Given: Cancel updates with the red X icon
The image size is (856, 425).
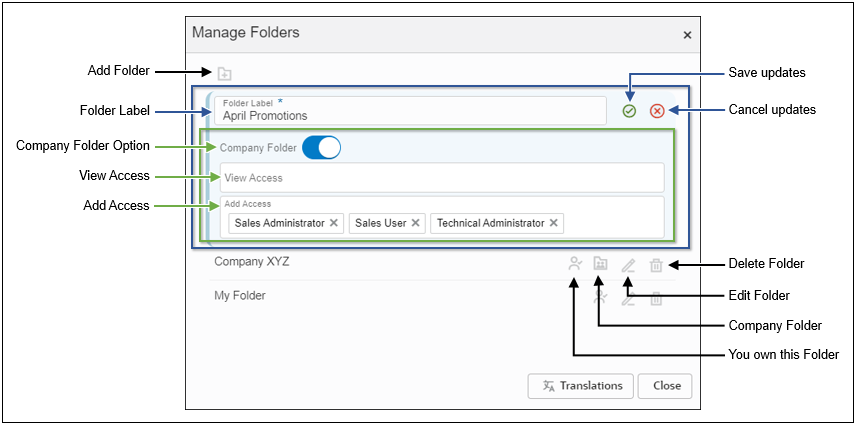Looking at the screenshot, I should (x=657, y=111).
